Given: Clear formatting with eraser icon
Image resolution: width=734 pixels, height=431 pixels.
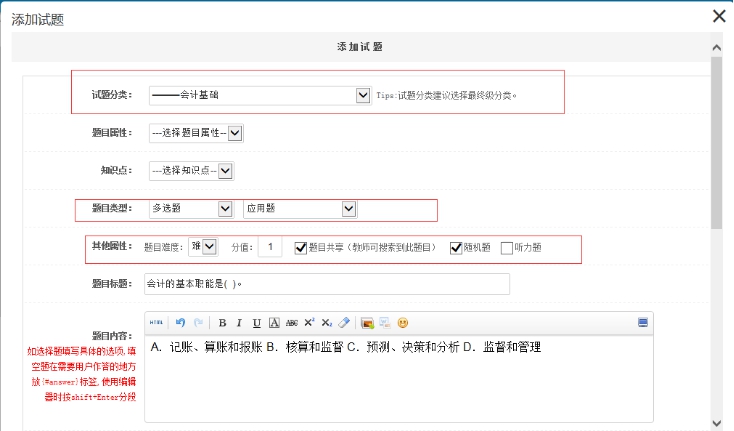Looking at the screenshot, I should point(344,322).
